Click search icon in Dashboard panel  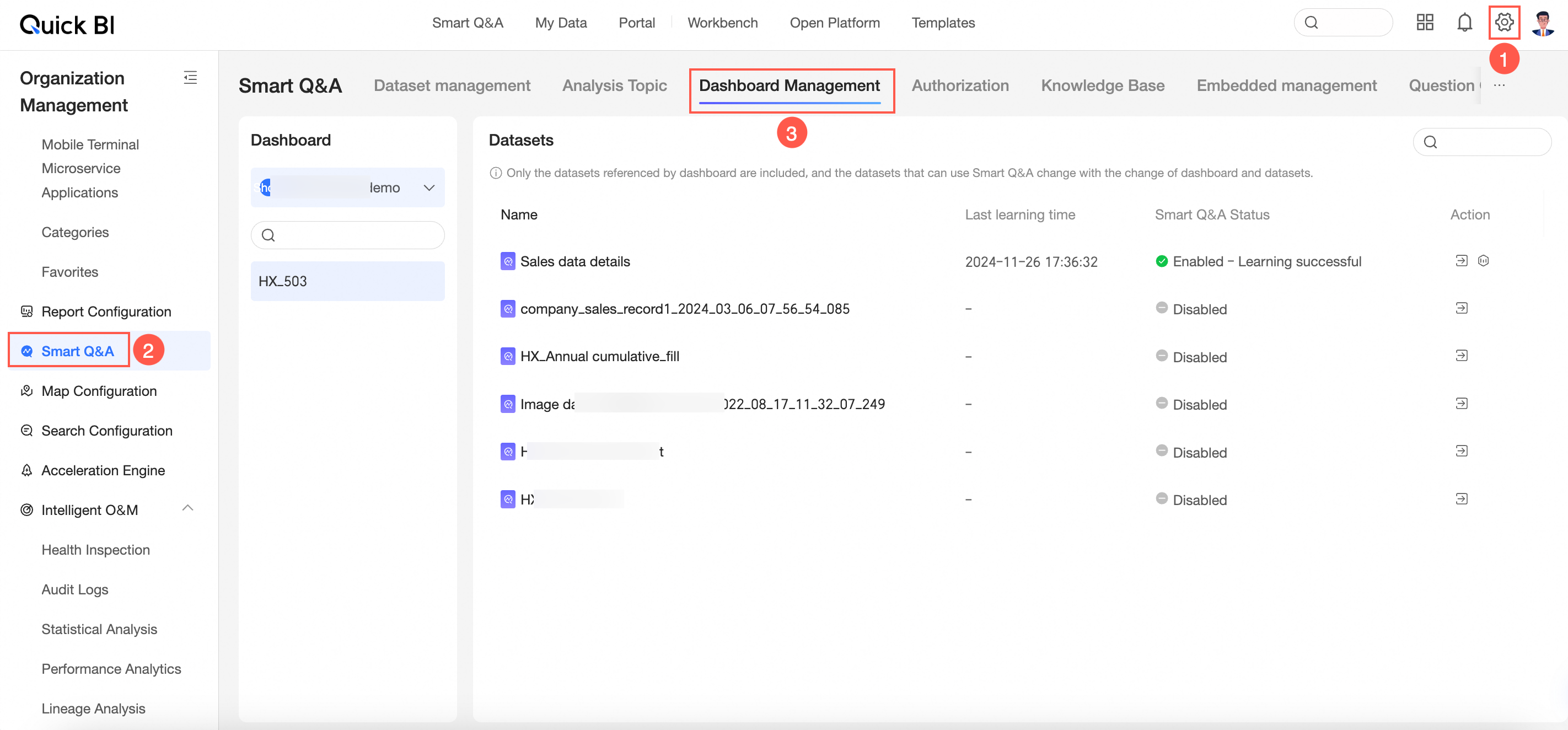click(269, 235)
